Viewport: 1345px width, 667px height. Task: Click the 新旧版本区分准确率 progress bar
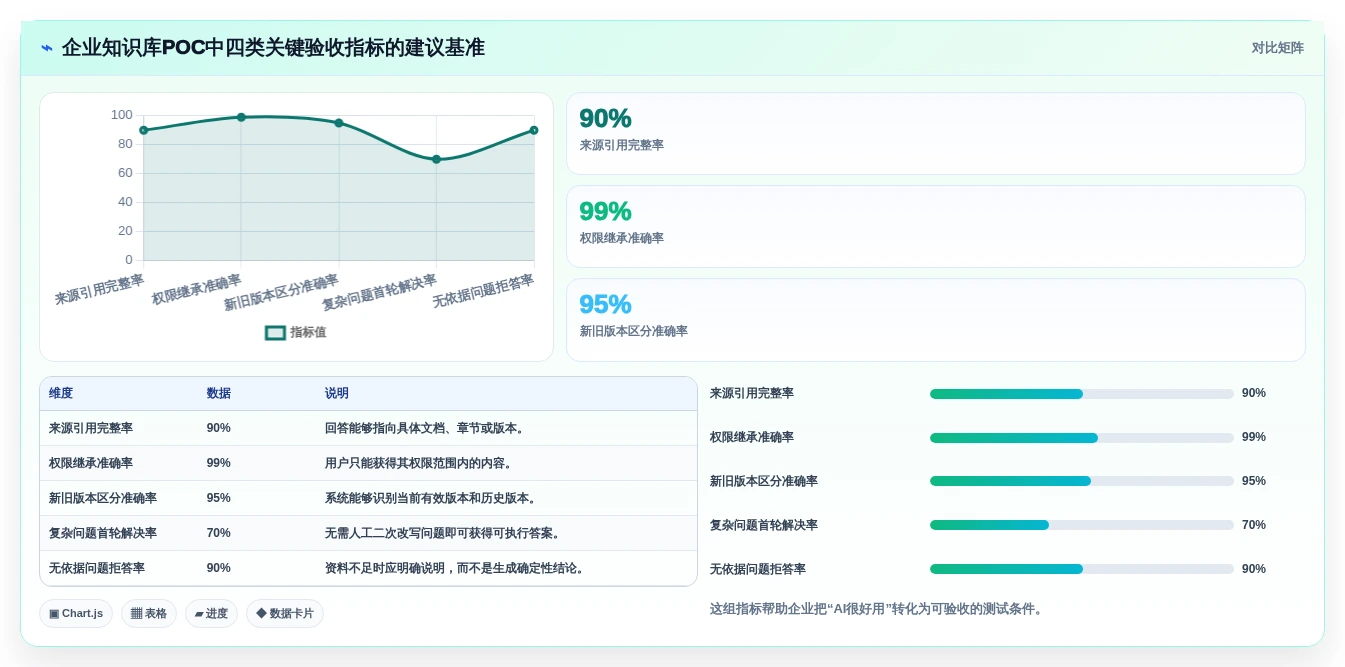click(1081, 481)
